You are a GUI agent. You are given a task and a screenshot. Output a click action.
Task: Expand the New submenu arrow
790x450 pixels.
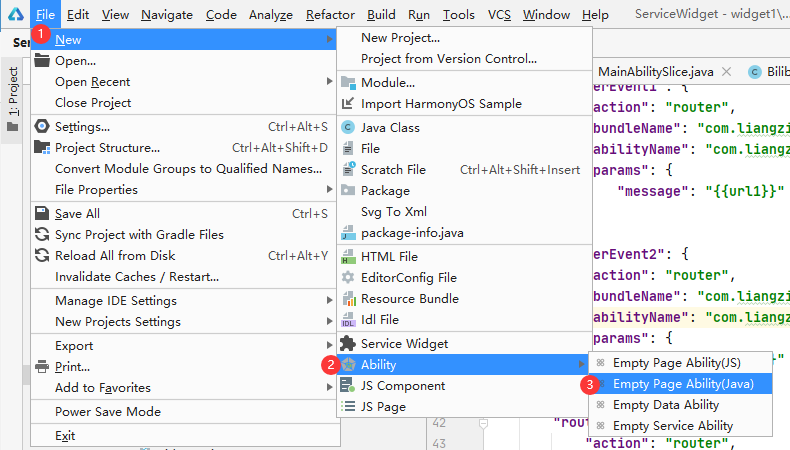click(x=329, y=39)
